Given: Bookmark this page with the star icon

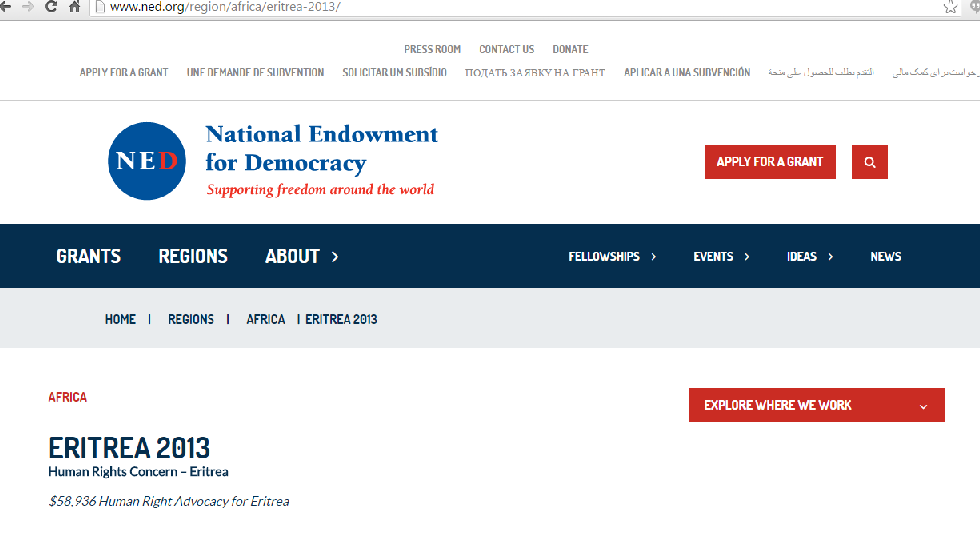Looking at the screenshot, I should click(950, 7).
